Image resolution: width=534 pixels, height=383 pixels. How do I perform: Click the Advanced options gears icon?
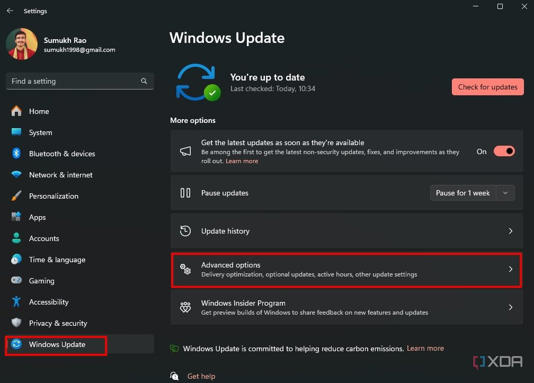tap(185, 269)
